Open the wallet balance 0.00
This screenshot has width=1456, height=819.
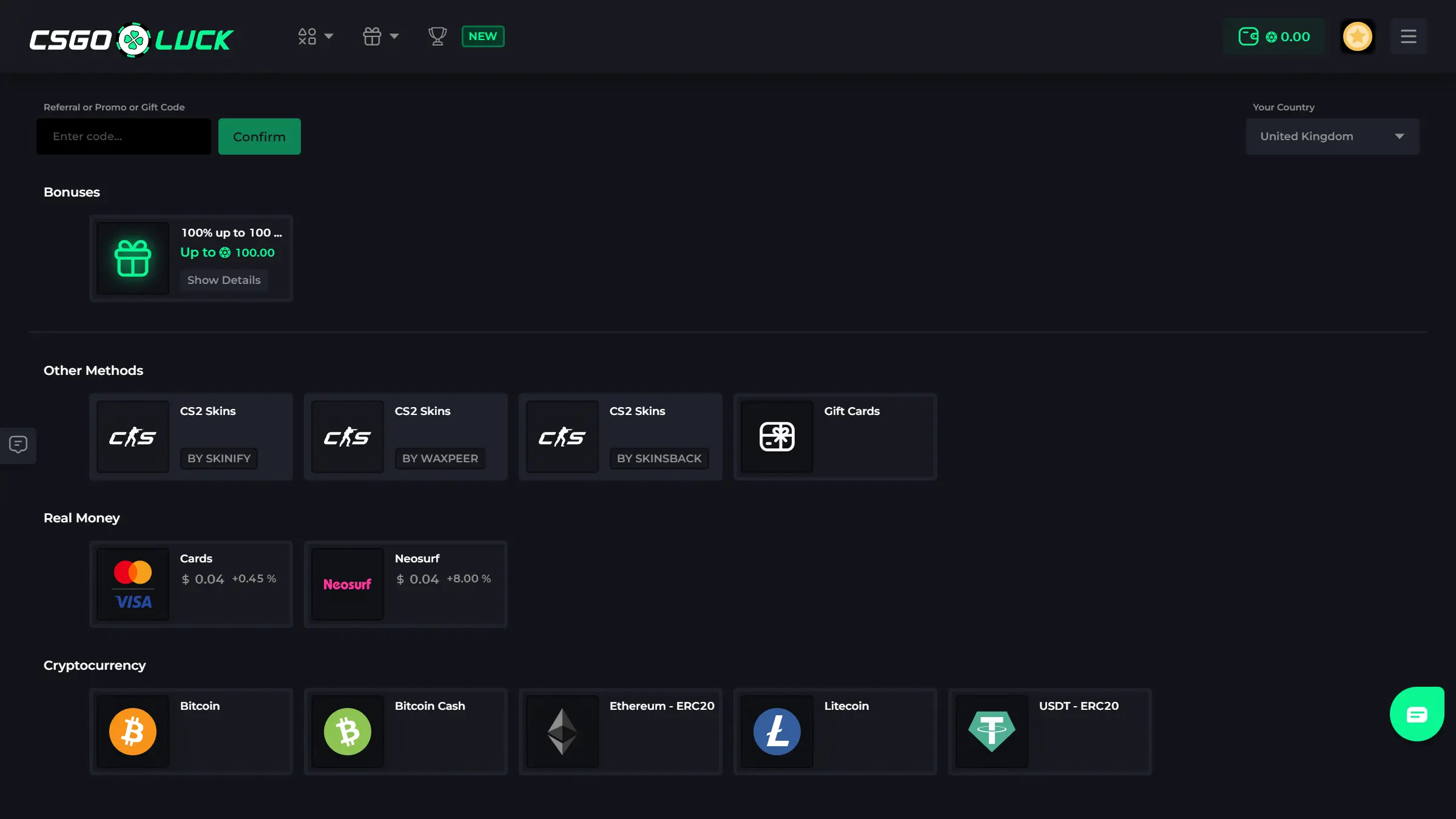click(x=1275, y=36)
